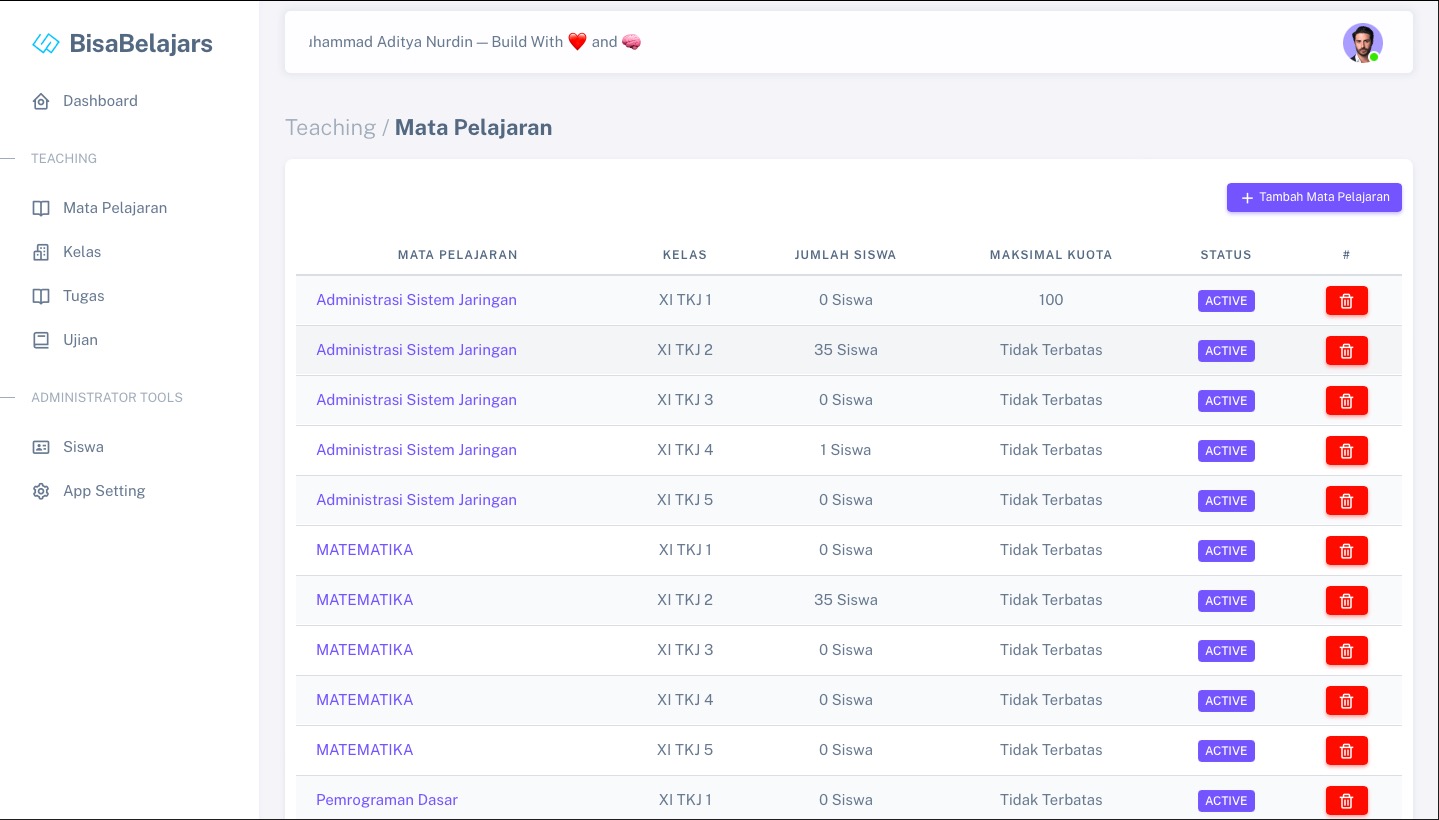Open Administrasi Sistem Jaringan link for XI TKJ 2
The image size is (1439, 820).
tap(416, 350)
